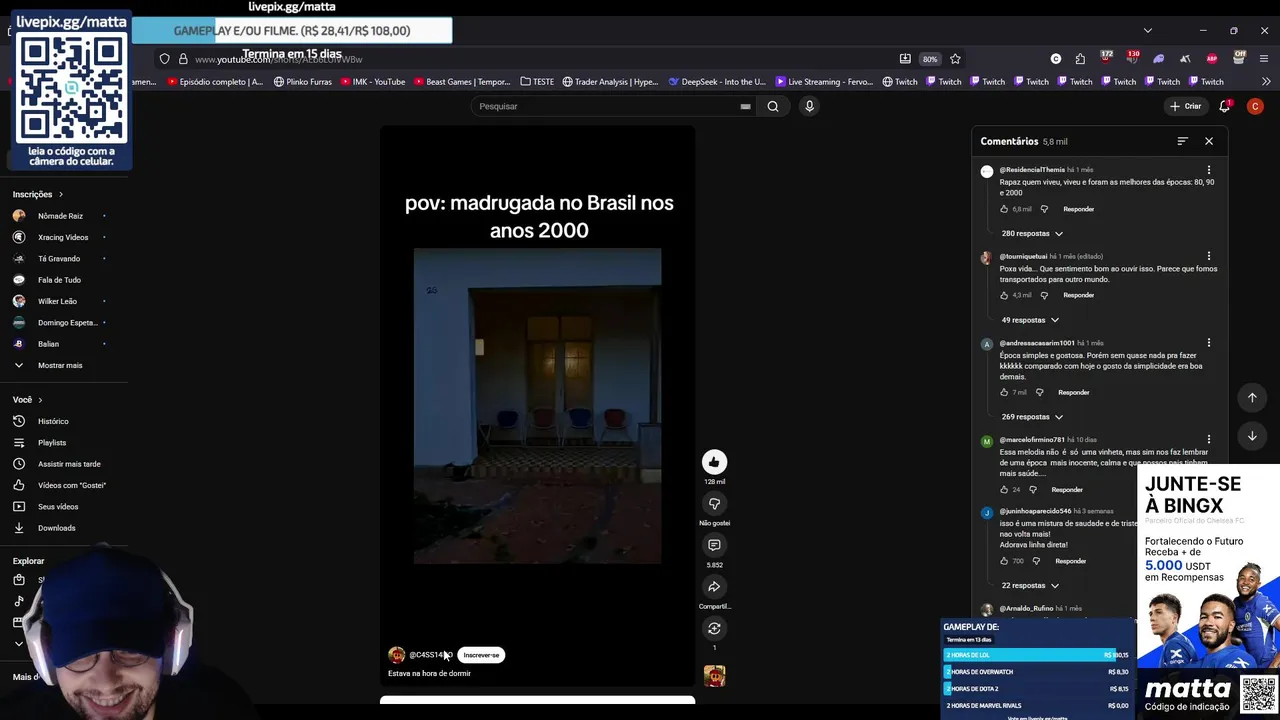Expand 22 respostas

tap(1030, 586)
